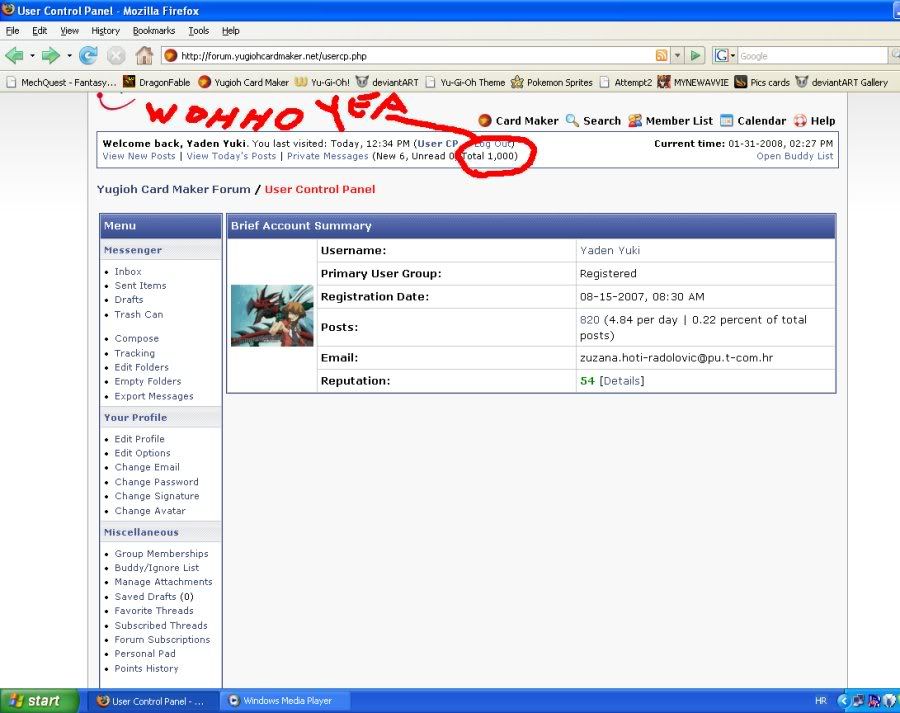The height and width of the screenshot is (713, 900).
Task: Open the Yugioh Card Maker bookmark
Action: click(x=243, y=83)
